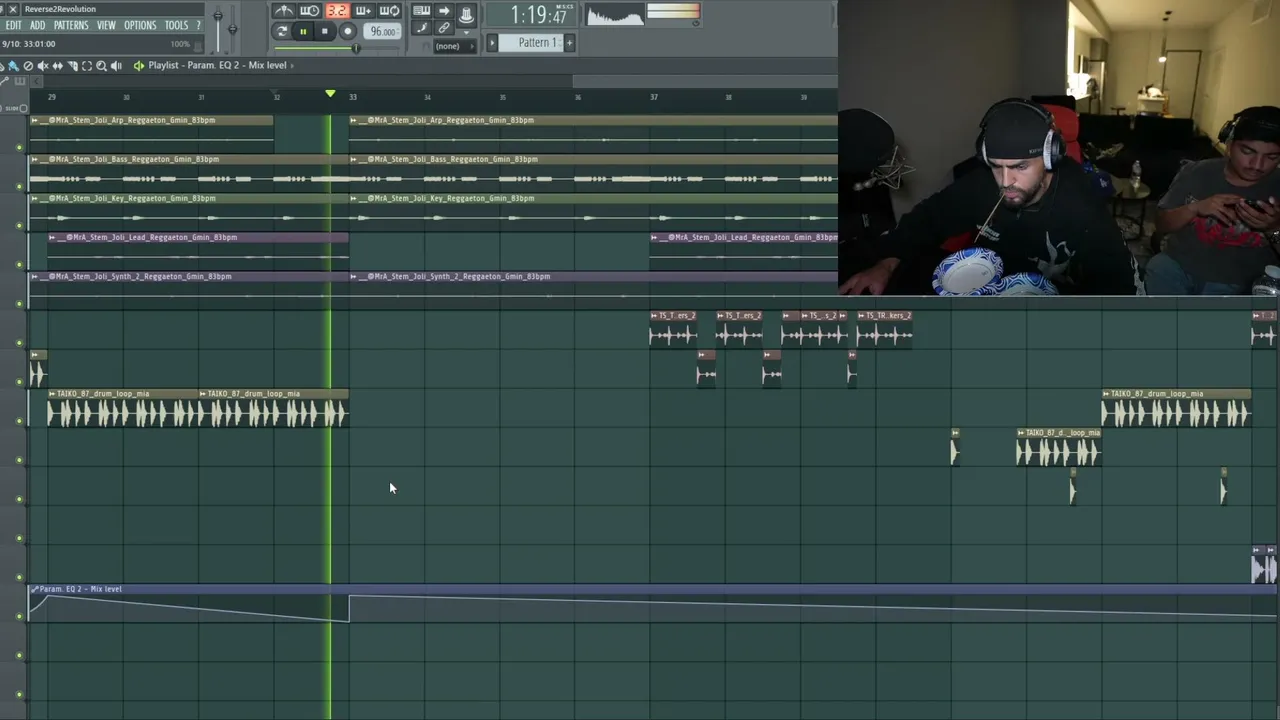Viewport: 1280px width, 720px height.
Task: Open the PATTERNS menu
Action: coord(71,25)
